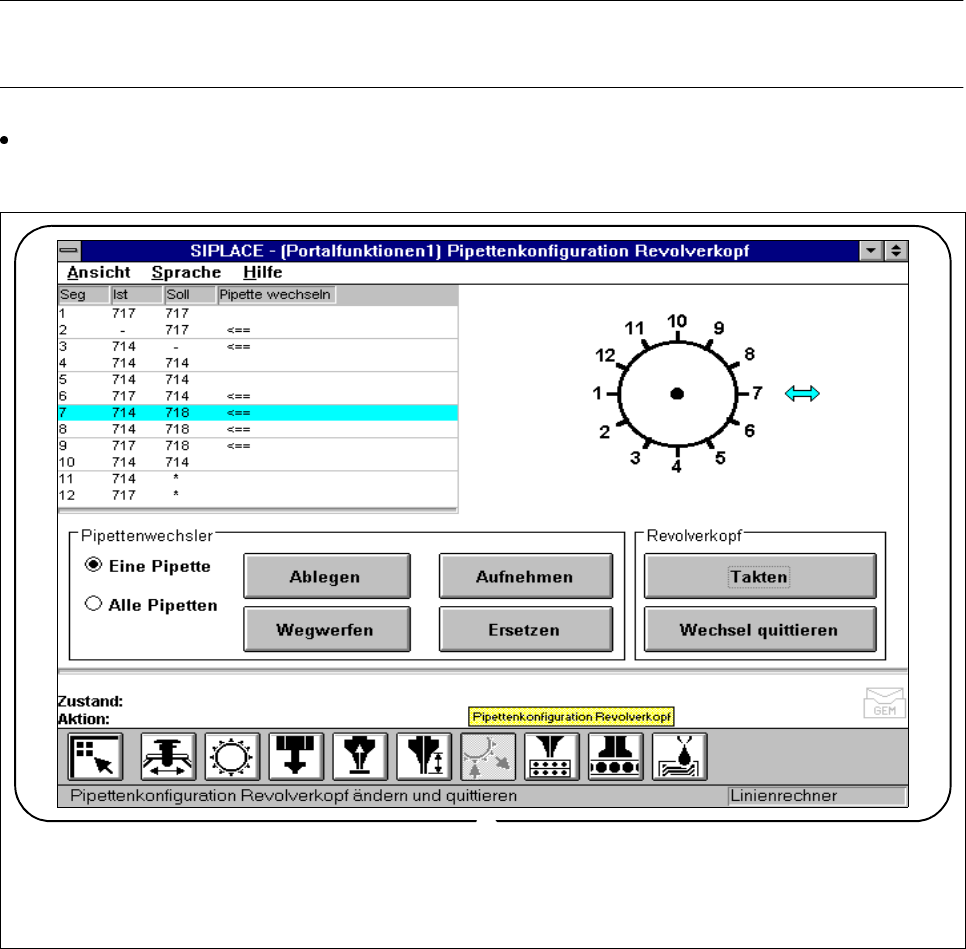This screenshot has width=966, height=949.
Task: Click the Wegwerfen button
Action: [327, 629]
